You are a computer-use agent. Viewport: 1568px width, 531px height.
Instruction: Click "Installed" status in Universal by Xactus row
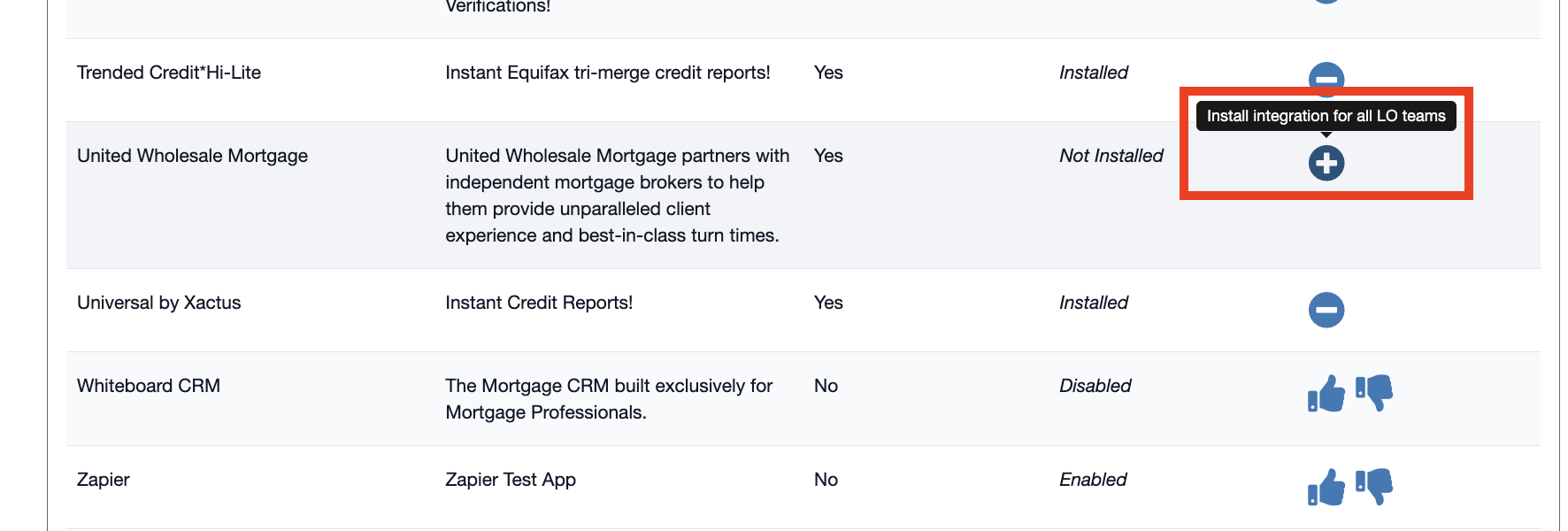[x=1093, y=303]
